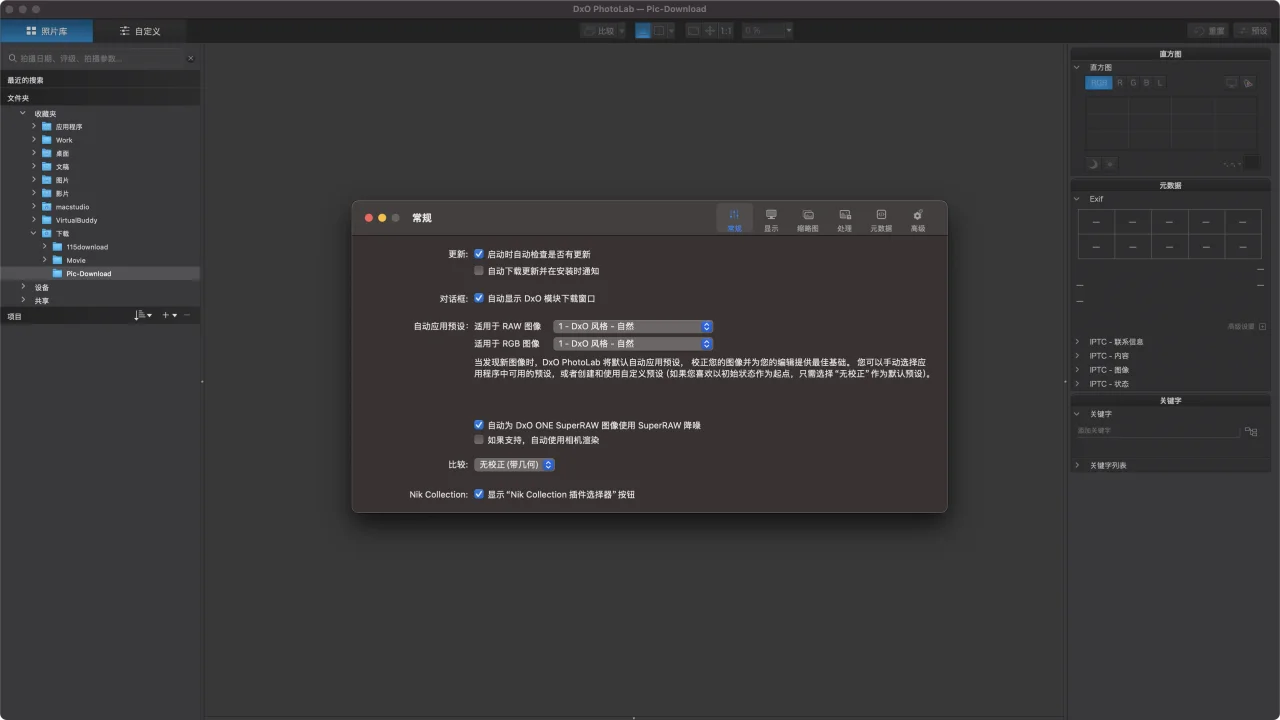Toggle 启动时自动检查是否有更新 checkbox

[479, 254]
